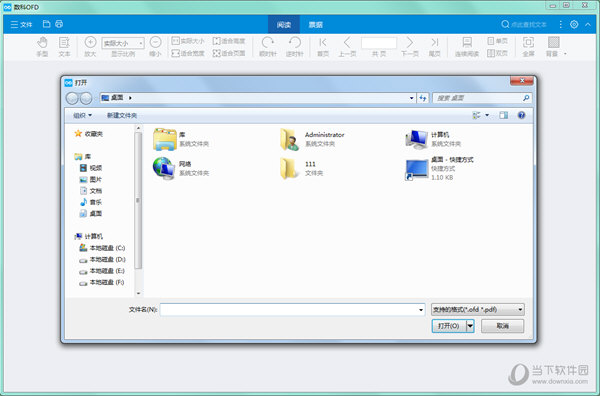Toggle the preview pane icon
The width and height of the screenshot is (600, 396).
point(504,115)
